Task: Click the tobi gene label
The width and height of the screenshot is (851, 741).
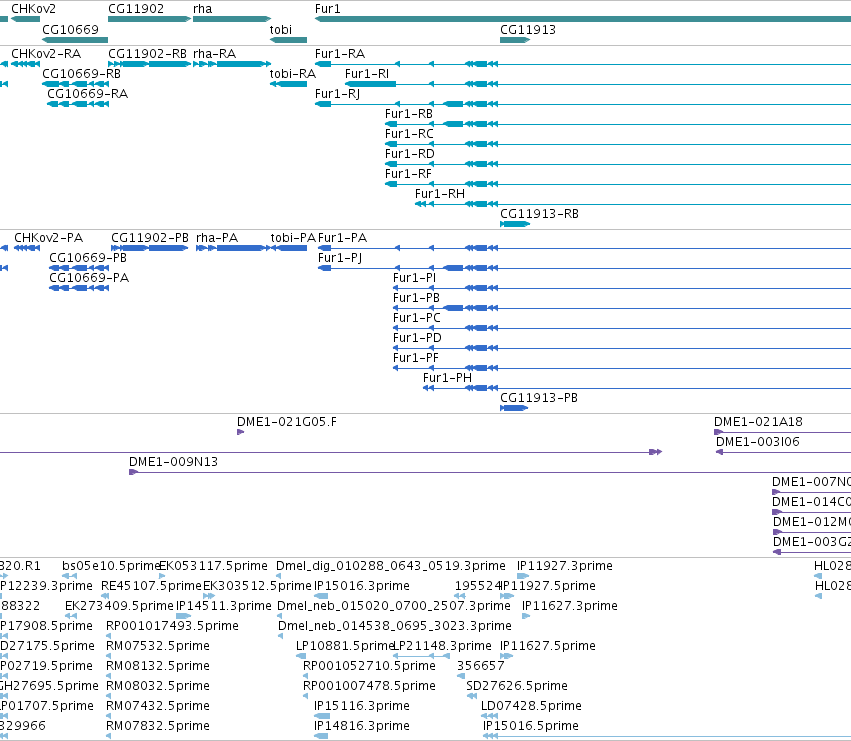Action: coord(281,29)
